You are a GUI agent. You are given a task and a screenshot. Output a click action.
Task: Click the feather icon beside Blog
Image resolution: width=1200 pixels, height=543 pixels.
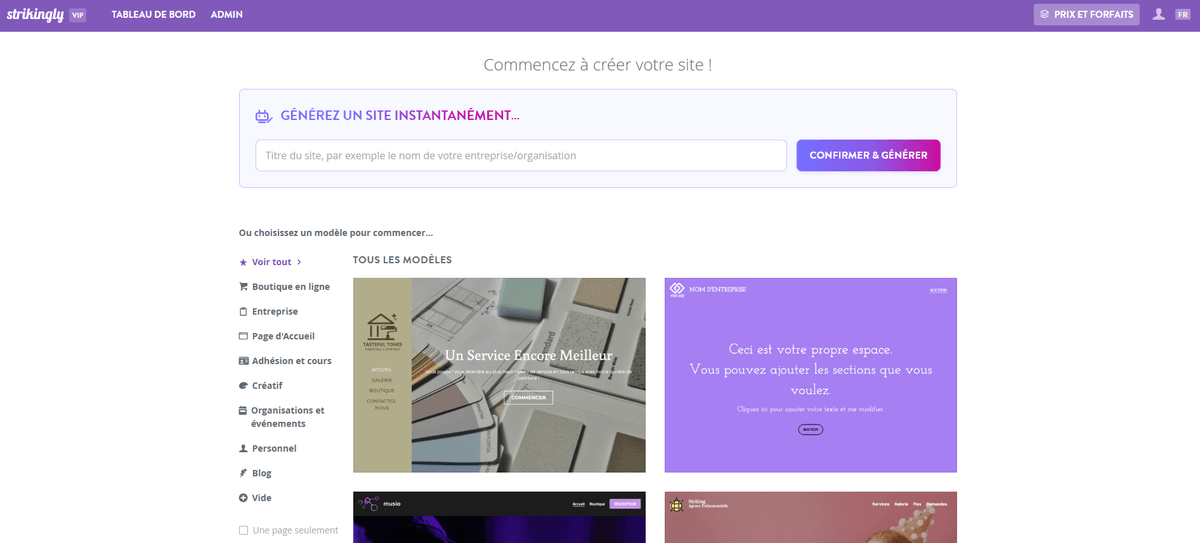(x=243, y=473)
